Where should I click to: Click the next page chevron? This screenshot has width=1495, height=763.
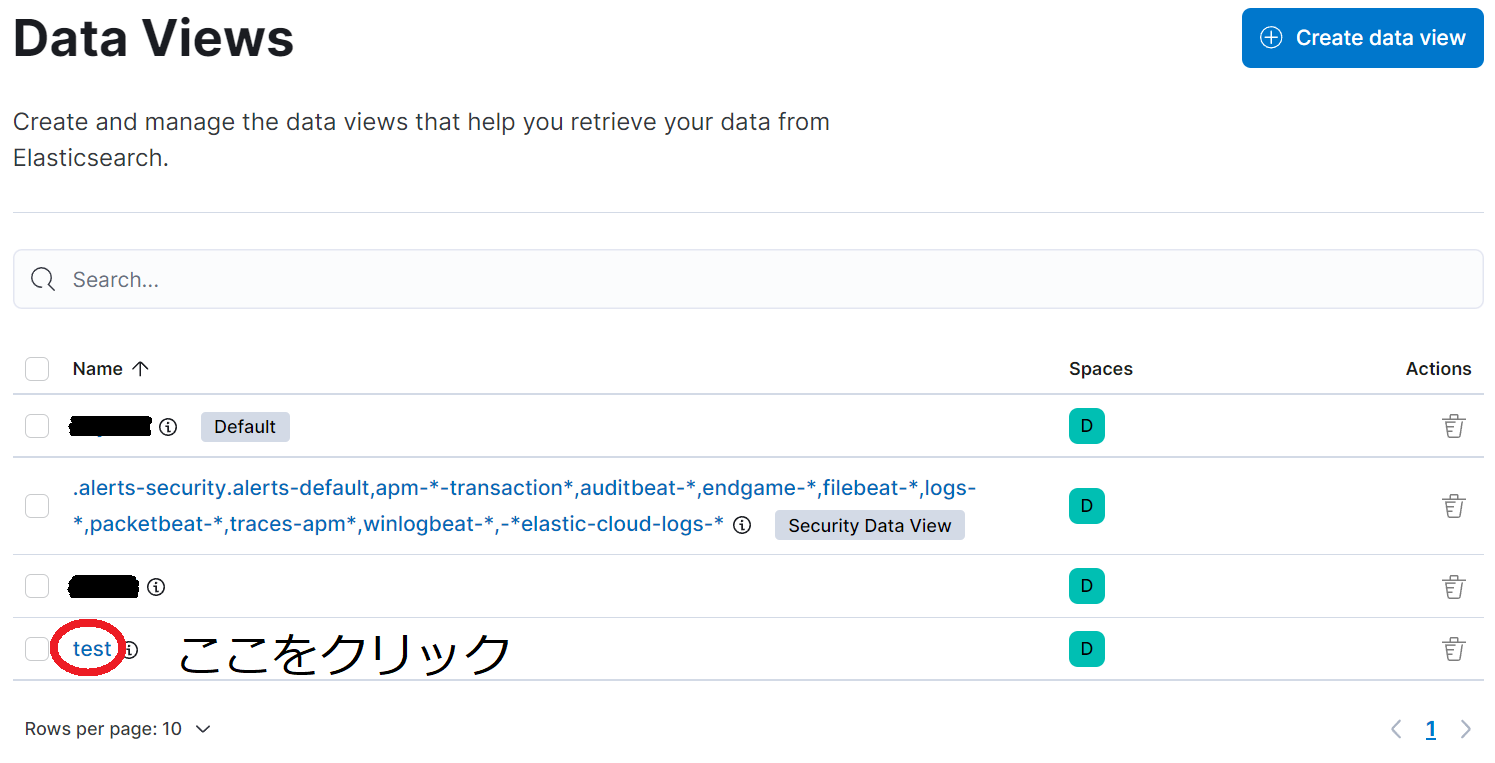coord(1466,729)
